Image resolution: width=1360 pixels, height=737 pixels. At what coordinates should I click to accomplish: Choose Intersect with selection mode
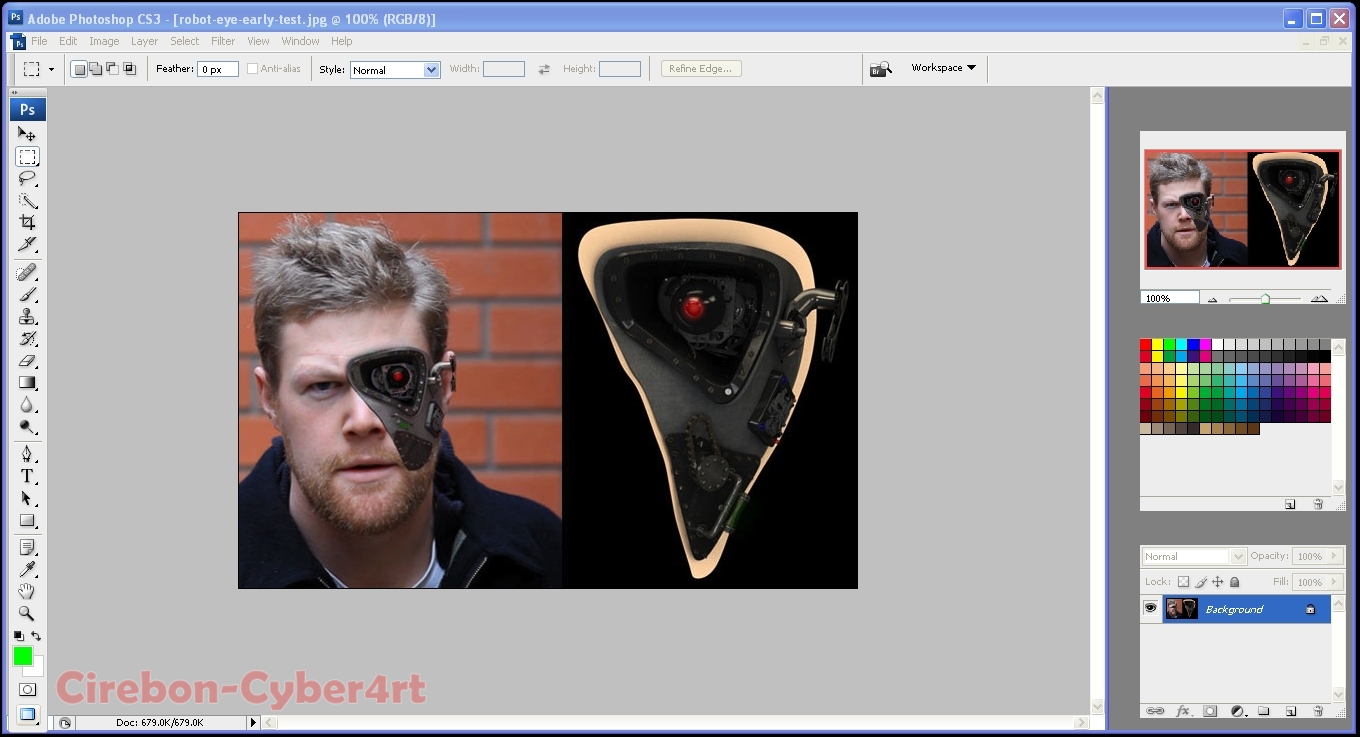[130, 69]
